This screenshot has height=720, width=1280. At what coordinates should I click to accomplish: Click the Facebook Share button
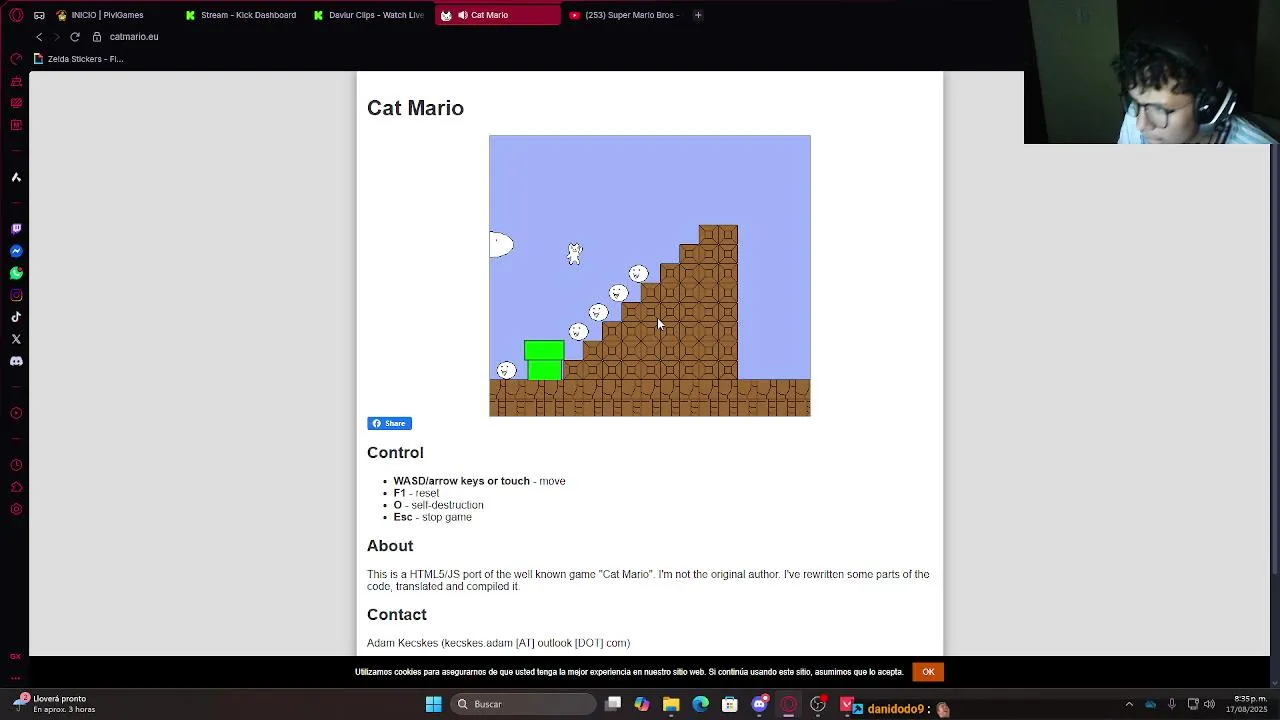coord(389,423)
